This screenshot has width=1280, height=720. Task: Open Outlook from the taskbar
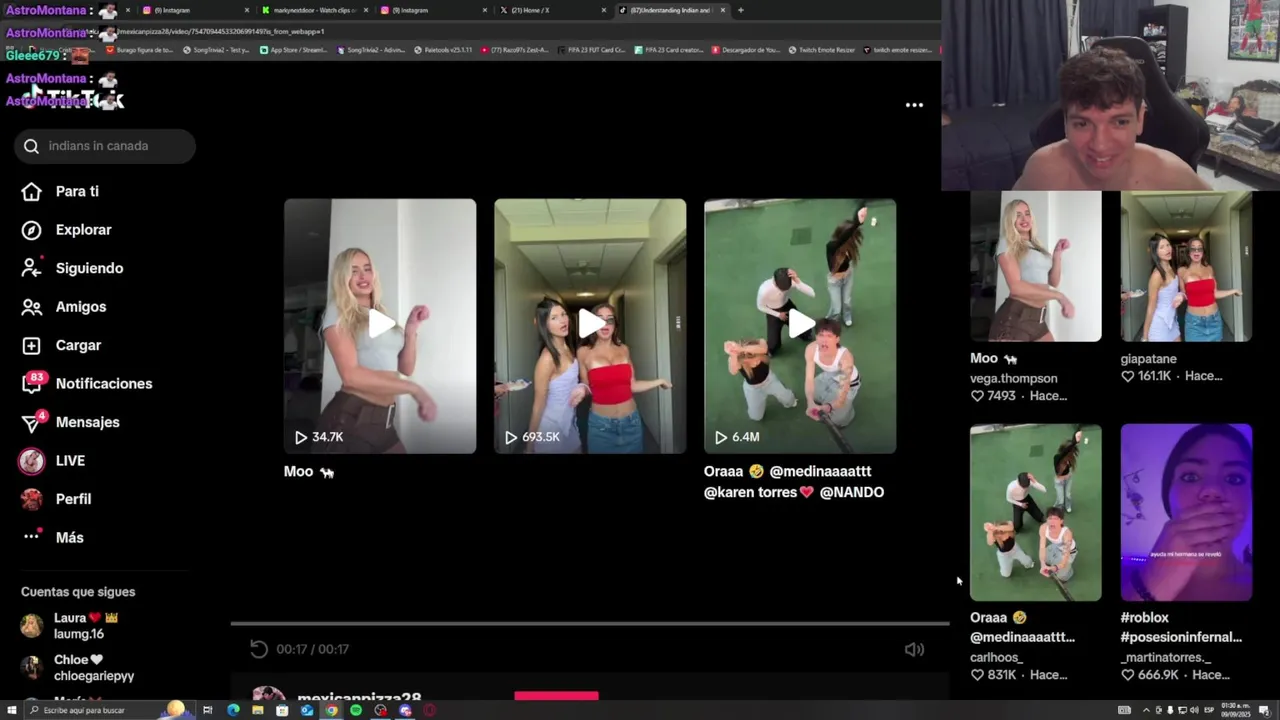tap(307, 710)
